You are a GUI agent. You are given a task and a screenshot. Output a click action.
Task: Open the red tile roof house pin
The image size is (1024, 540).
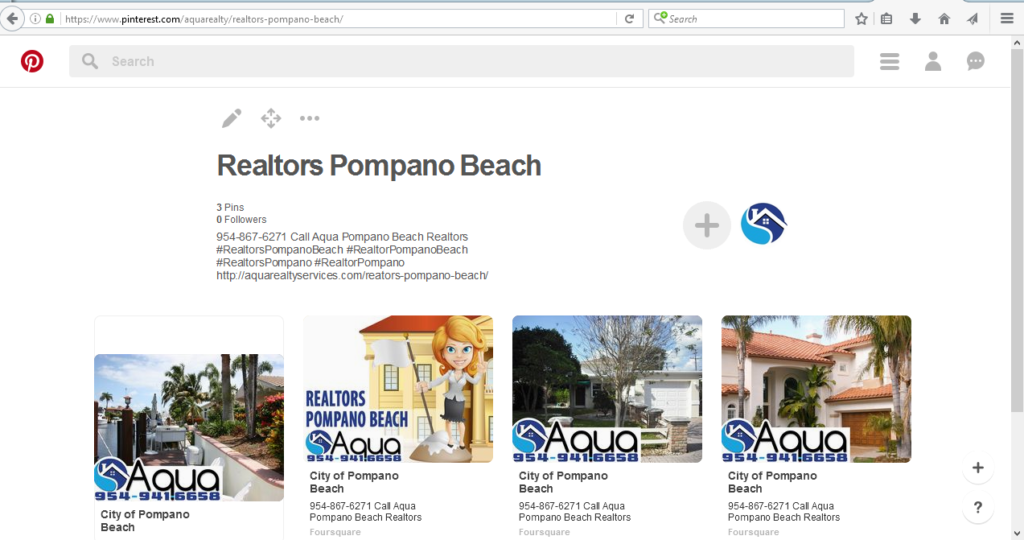pos(816,389)
